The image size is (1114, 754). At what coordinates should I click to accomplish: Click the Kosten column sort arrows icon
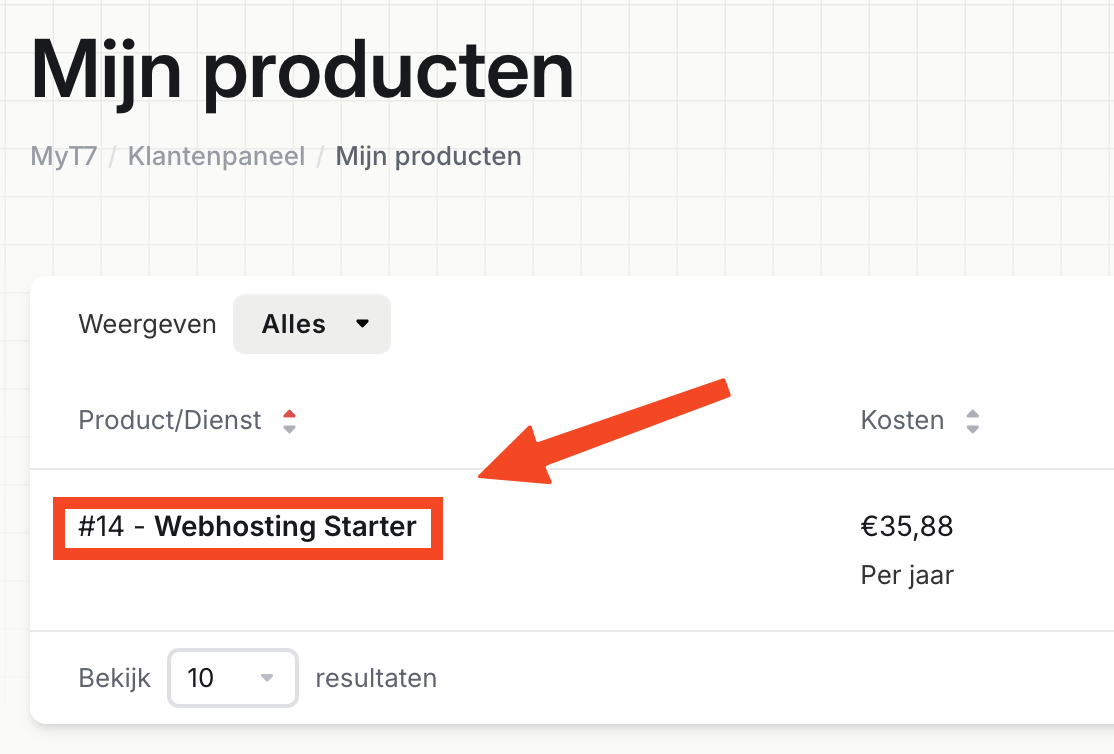972,421
